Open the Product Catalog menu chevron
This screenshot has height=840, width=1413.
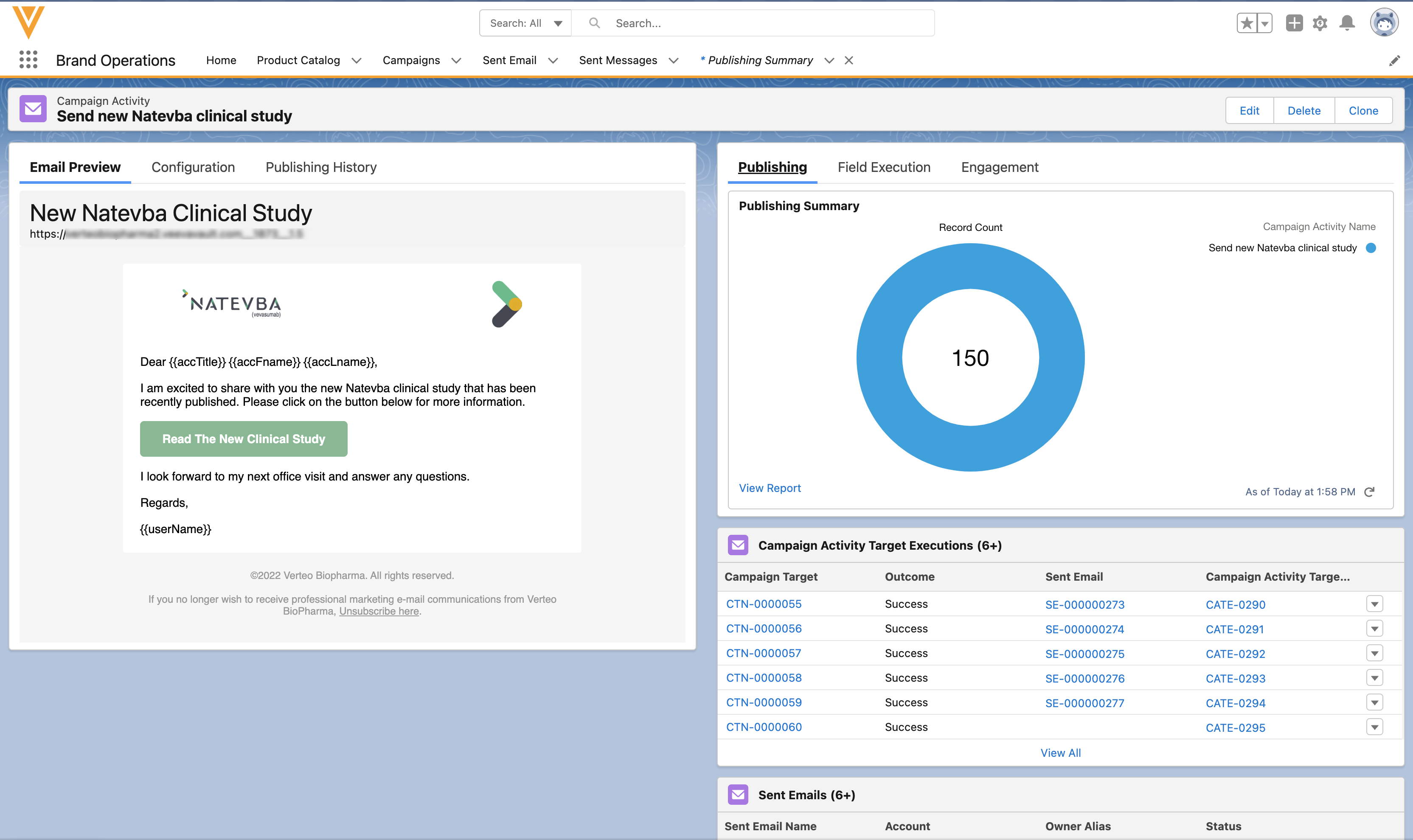click(357, 61)
